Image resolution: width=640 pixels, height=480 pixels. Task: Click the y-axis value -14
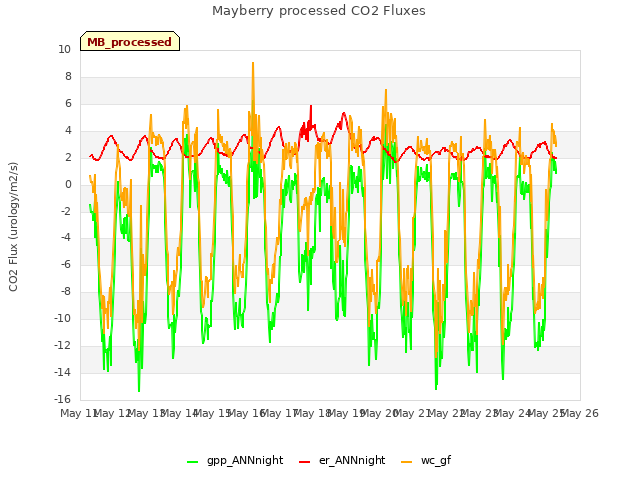[x=62, y=372]
